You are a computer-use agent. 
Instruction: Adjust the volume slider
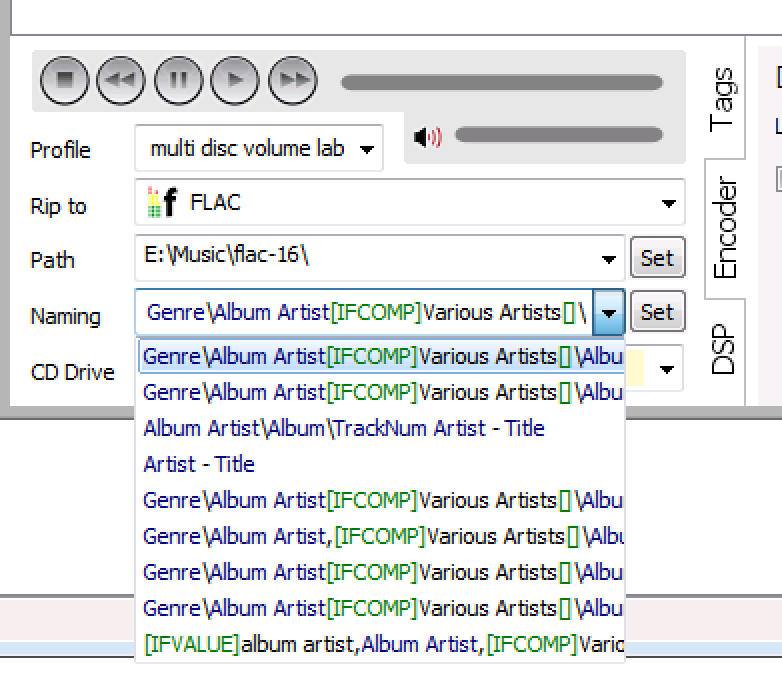pos(558,135)
